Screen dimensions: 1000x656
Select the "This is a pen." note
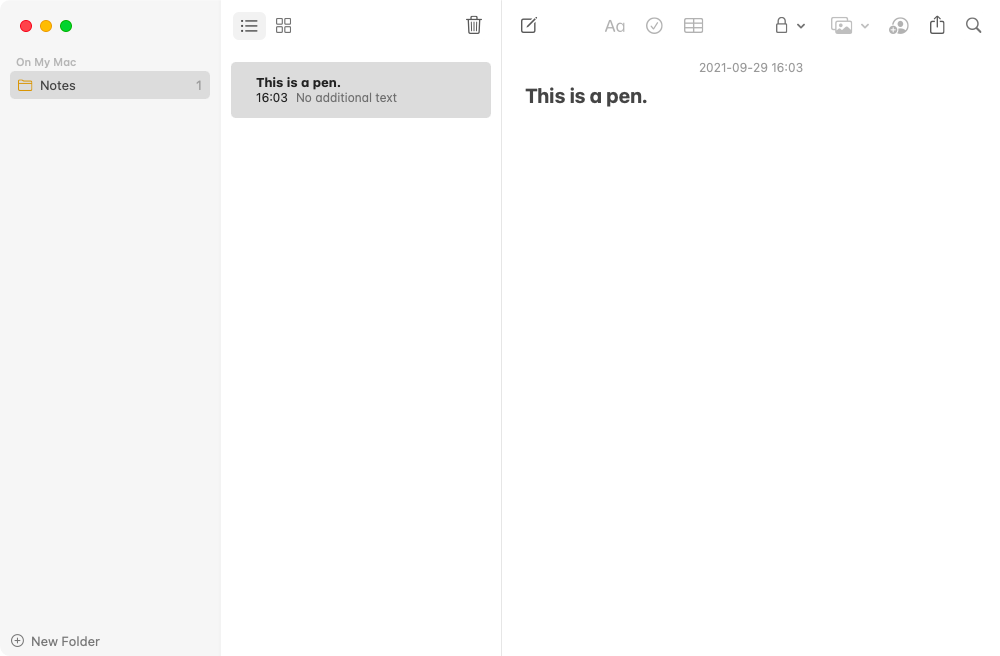361,90
